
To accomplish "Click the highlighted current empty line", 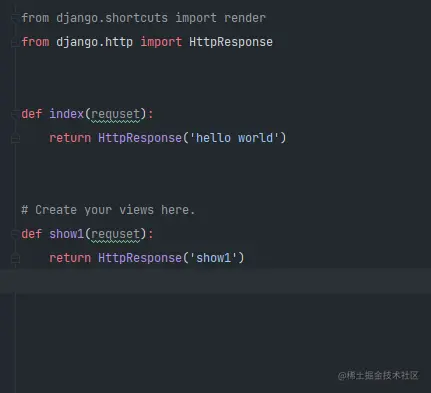I will pyautogui.click(x=215, y=281).
